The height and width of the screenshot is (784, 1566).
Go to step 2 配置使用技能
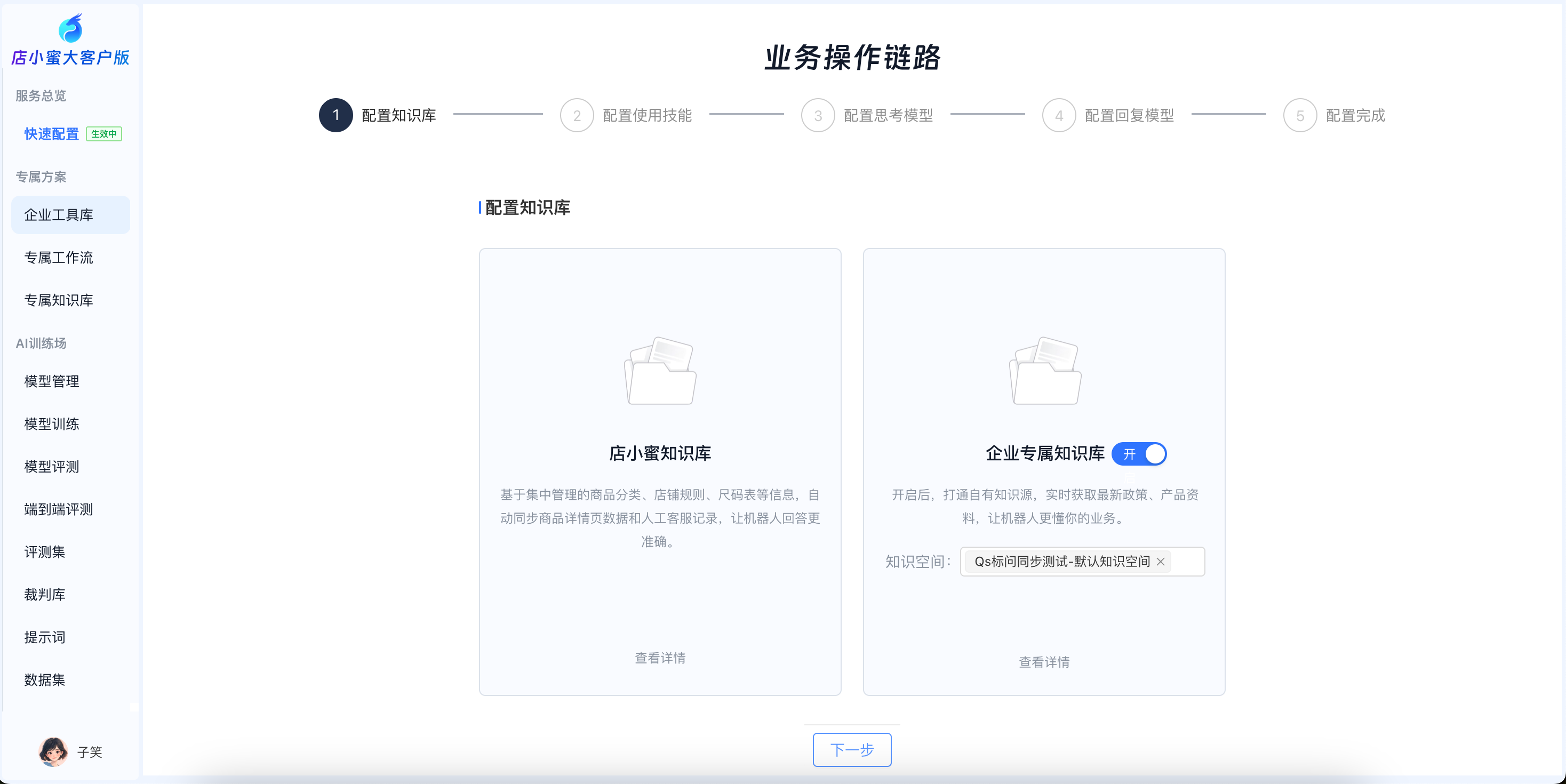pos(576,115)
